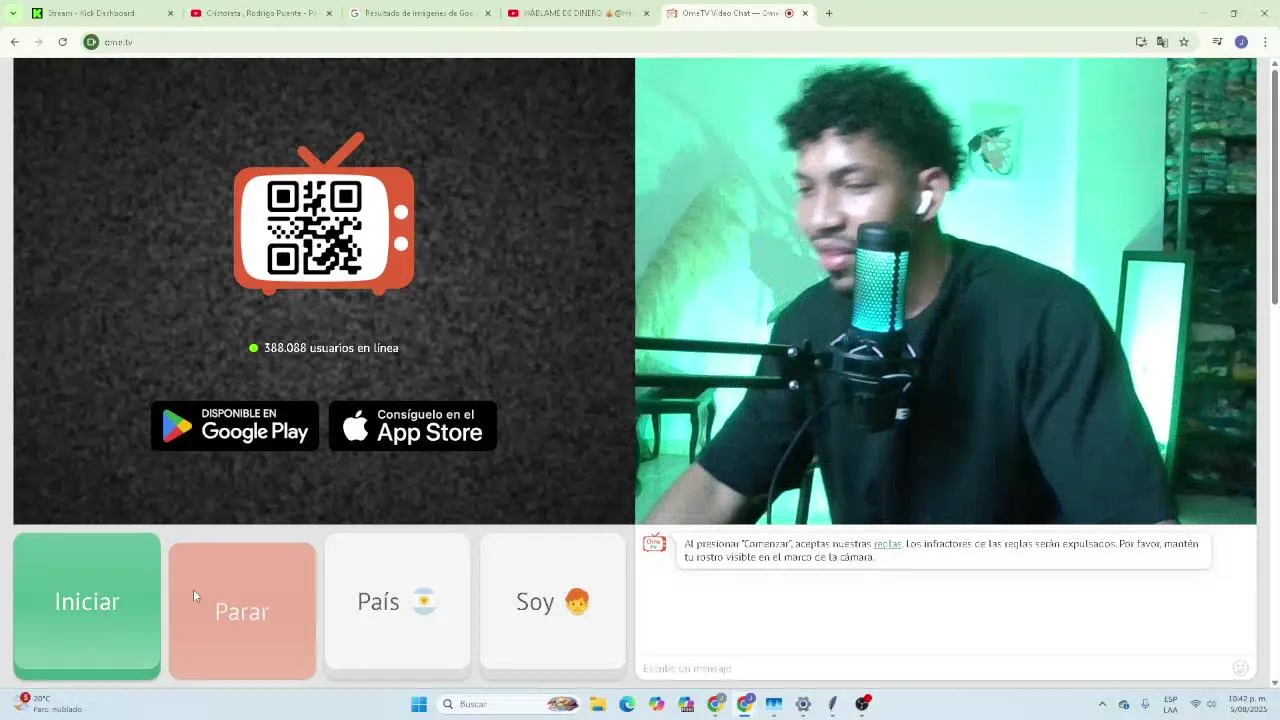
Task: Switch to the Cristorata, Rodrigo Puente YouTube tab
Action: pyautogui.click(x=260, y=13)
